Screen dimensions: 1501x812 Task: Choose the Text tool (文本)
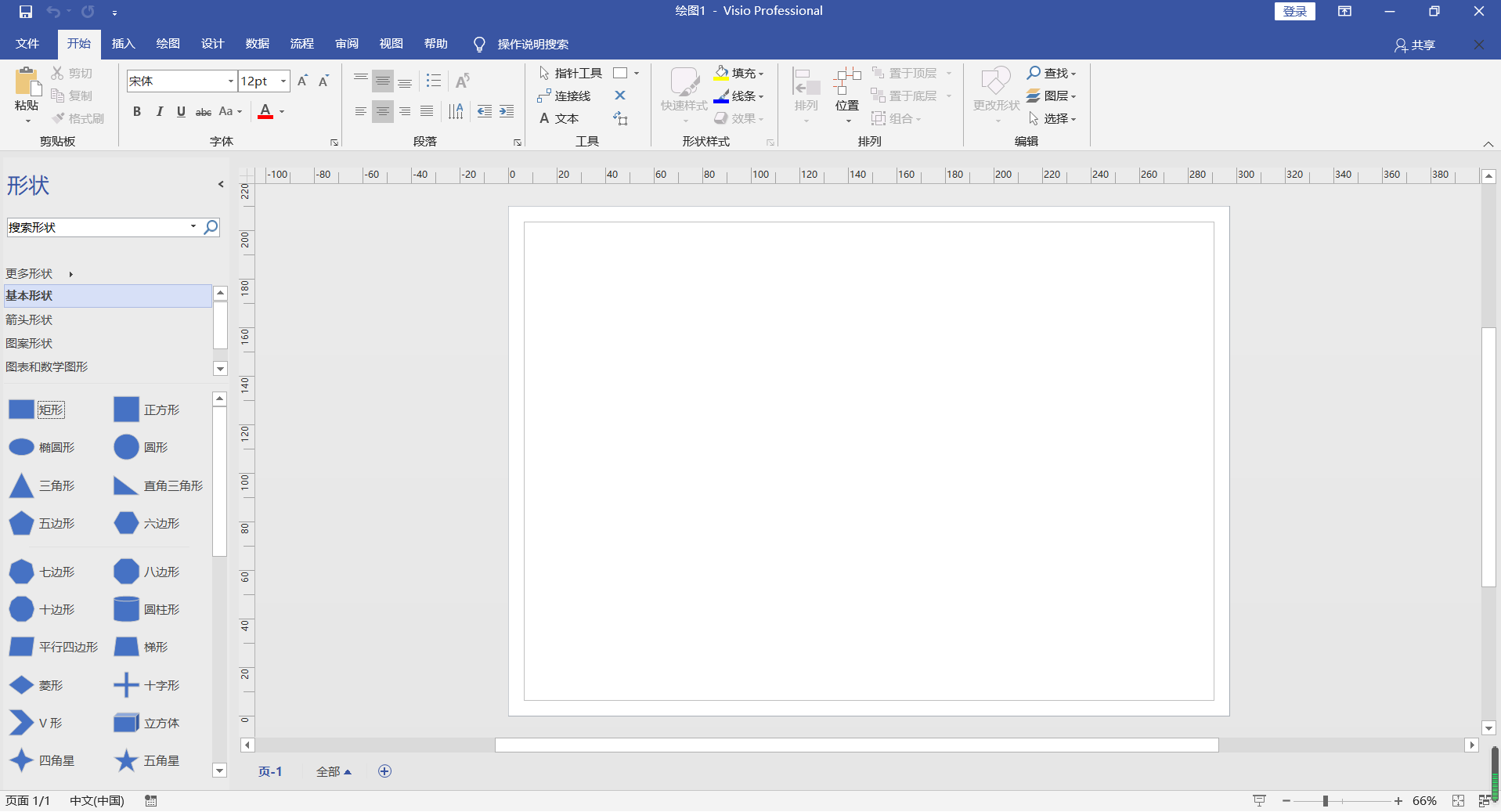coord(558,118)
